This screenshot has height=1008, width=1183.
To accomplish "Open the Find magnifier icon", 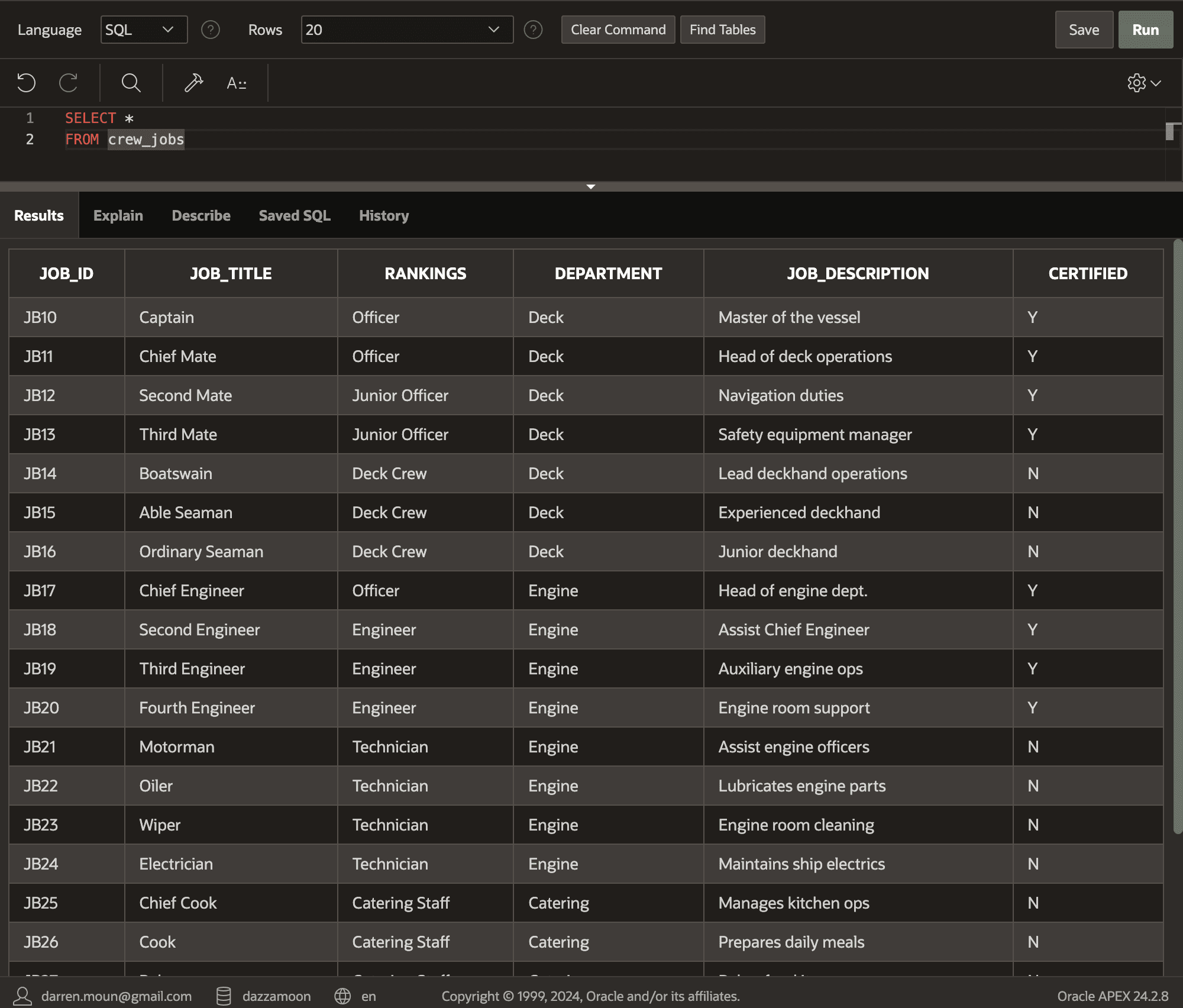I will tap(131, 83).
